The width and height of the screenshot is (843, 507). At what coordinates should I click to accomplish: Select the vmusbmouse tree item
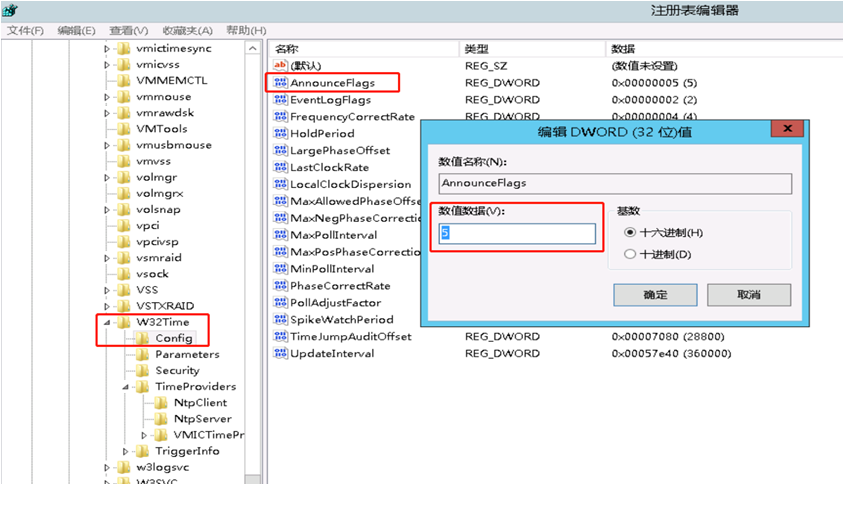click(174, 145)
